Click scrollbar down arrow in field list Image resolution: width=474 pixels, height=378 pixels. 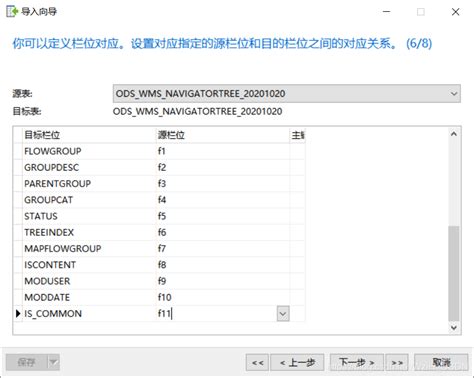(454, 328)
